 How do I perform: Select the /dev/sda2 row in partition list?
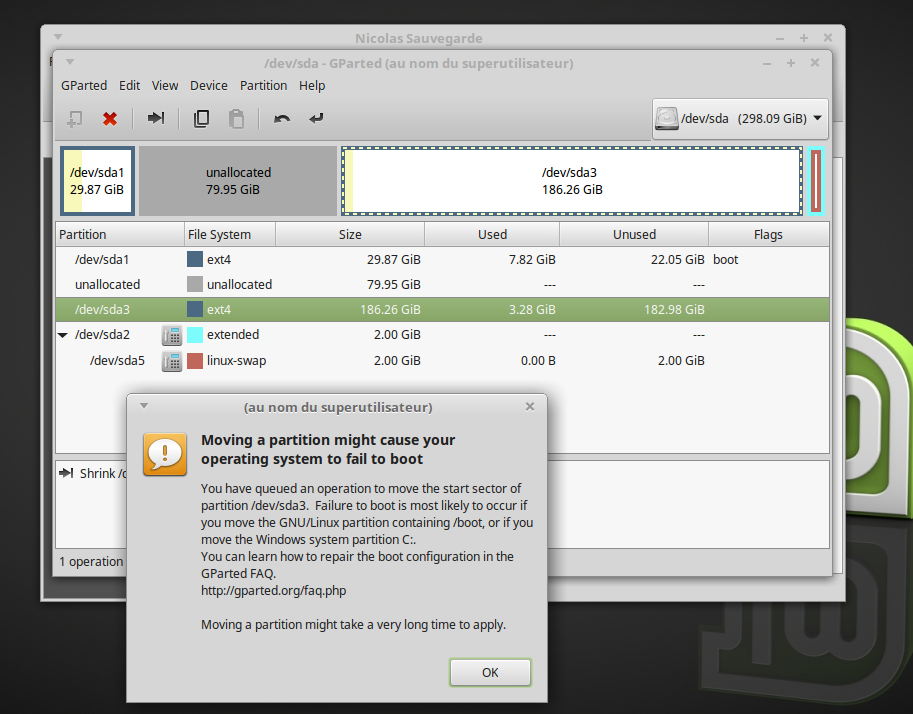pyautogui.click(x=442, y=335)
